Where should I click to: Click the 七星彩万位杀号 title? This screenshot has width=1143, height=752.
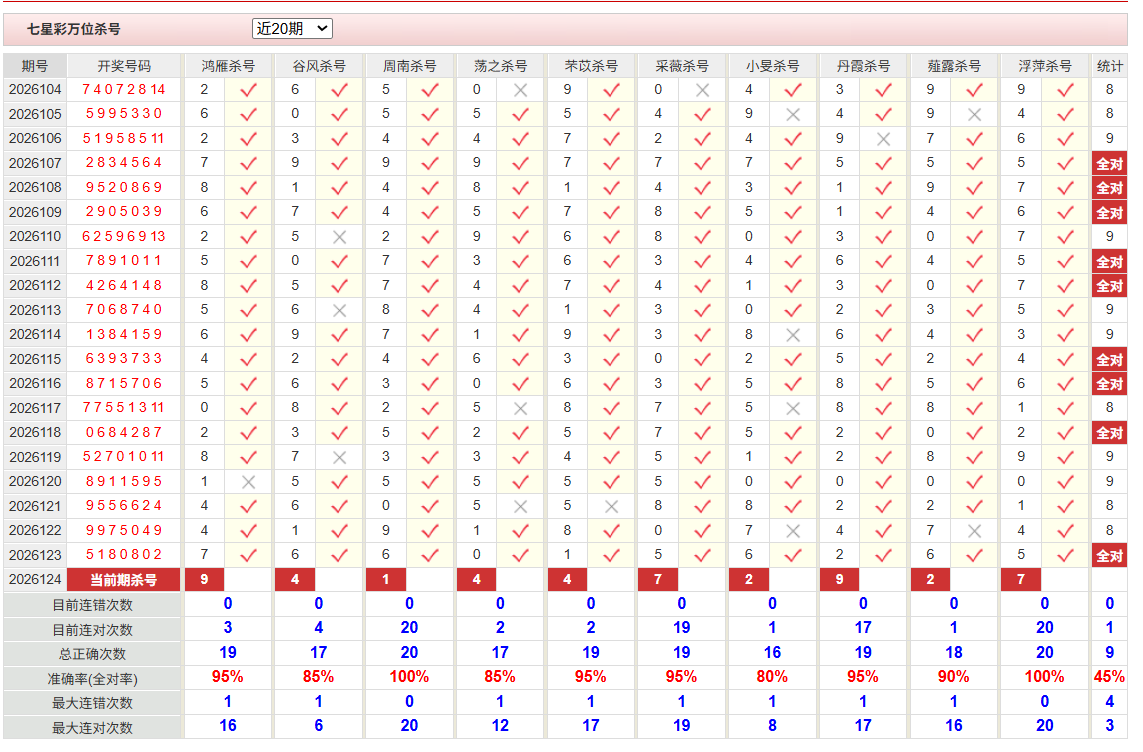click(x=74, y=29)
